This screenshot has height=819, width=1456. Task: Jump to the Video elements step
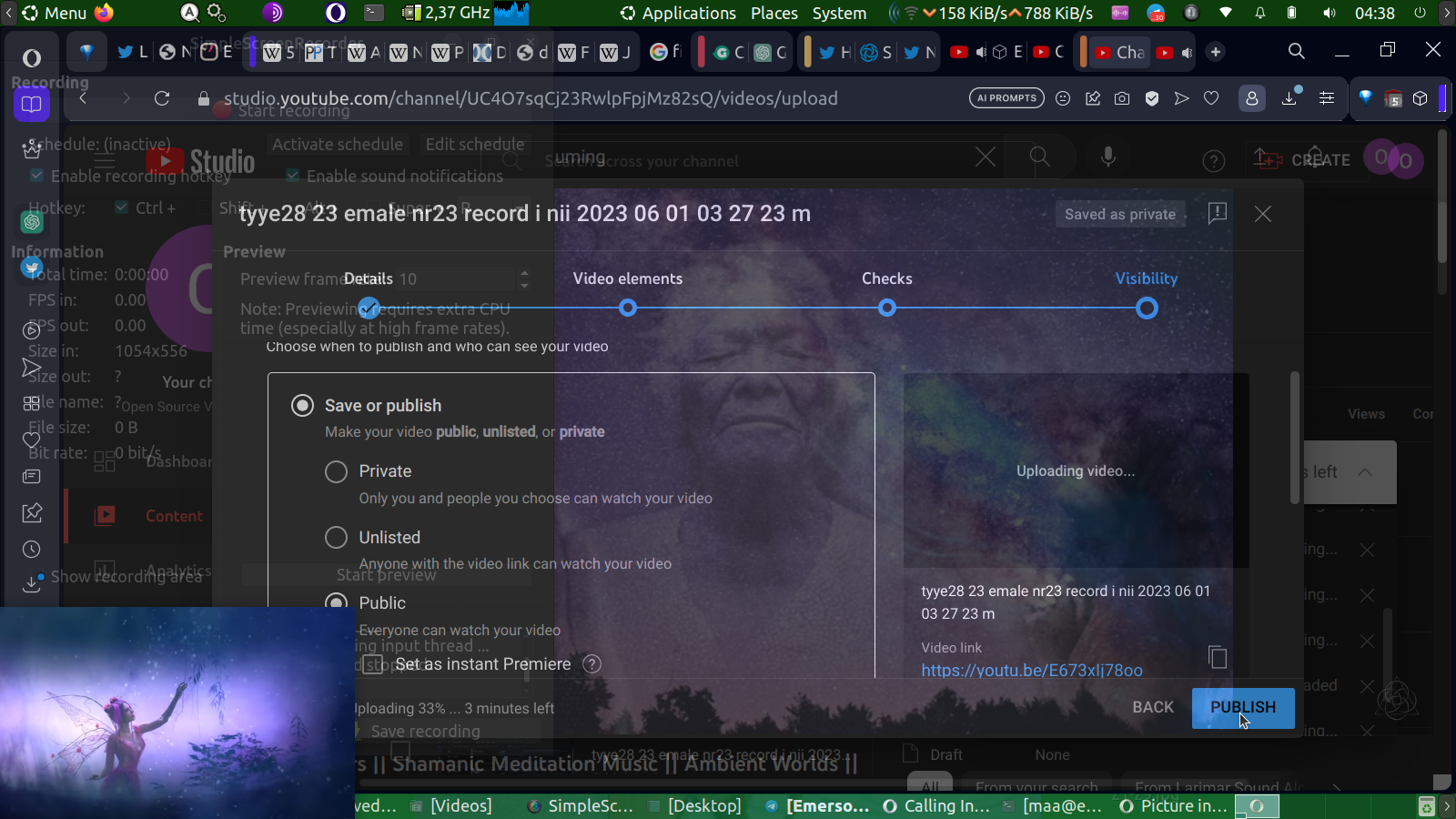628,308
